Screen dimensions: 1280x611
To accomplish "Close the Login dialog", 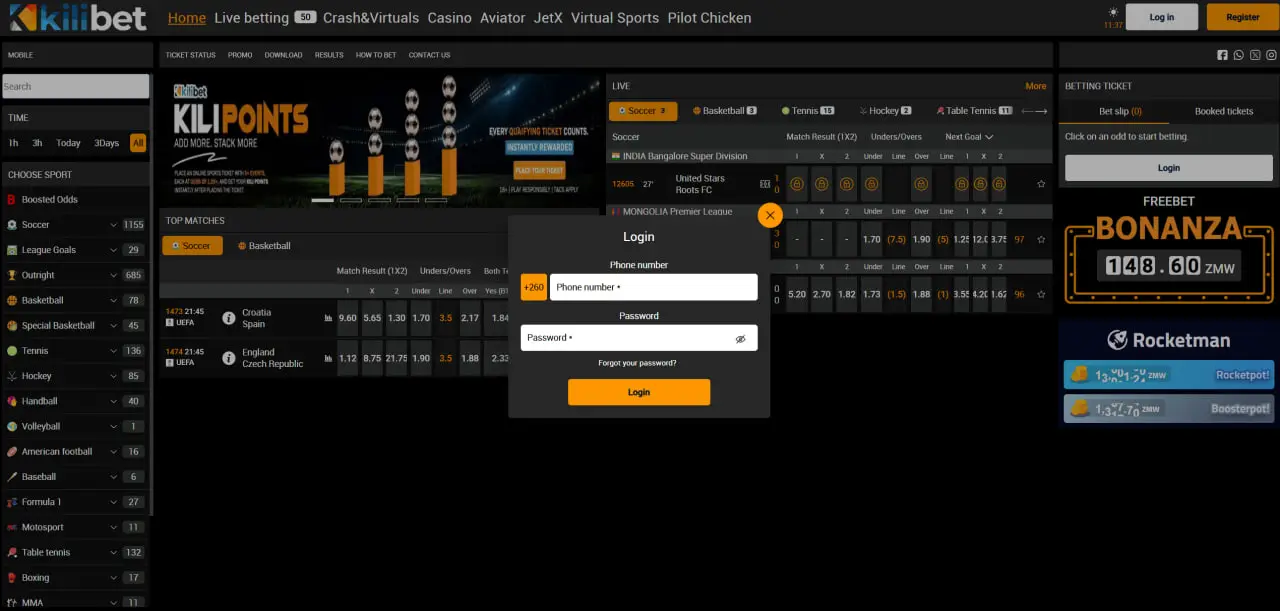I will click(x=770, y=215).
